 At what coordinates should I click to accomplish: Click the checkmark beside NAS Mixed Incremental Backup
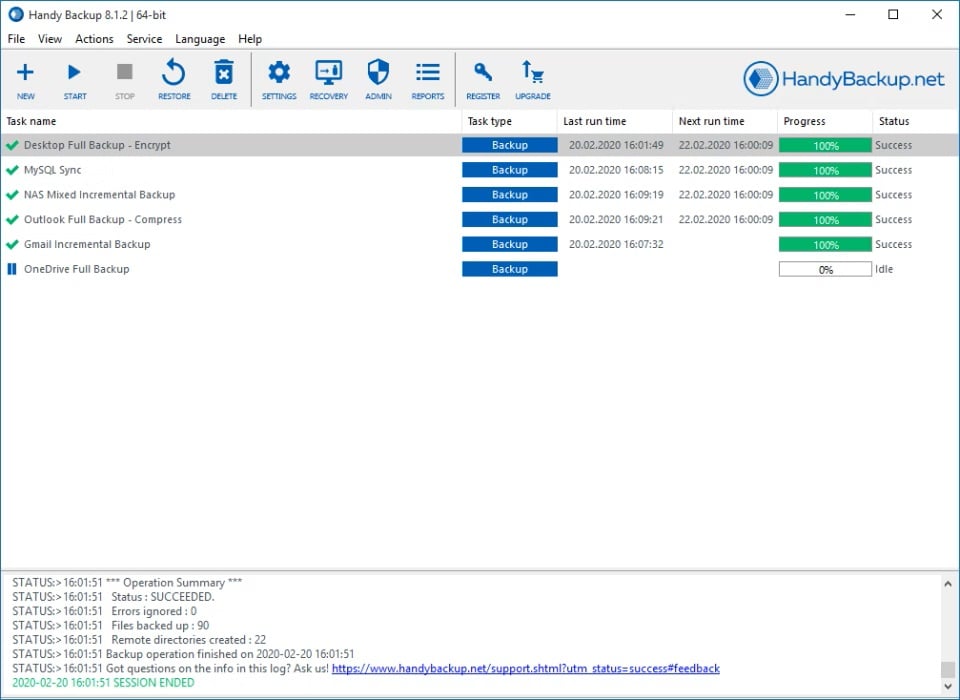[x=12, y=195]
